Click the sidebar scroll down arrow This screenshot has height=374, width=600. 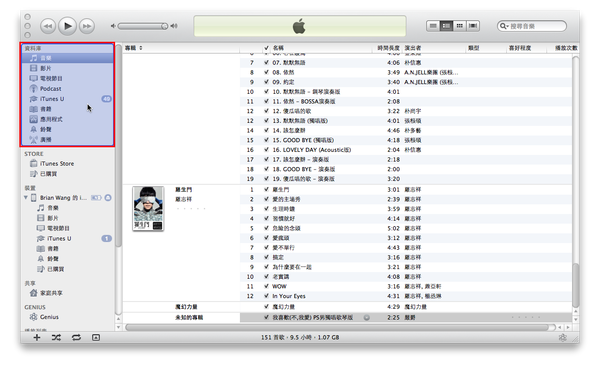(x=118, y=328)
